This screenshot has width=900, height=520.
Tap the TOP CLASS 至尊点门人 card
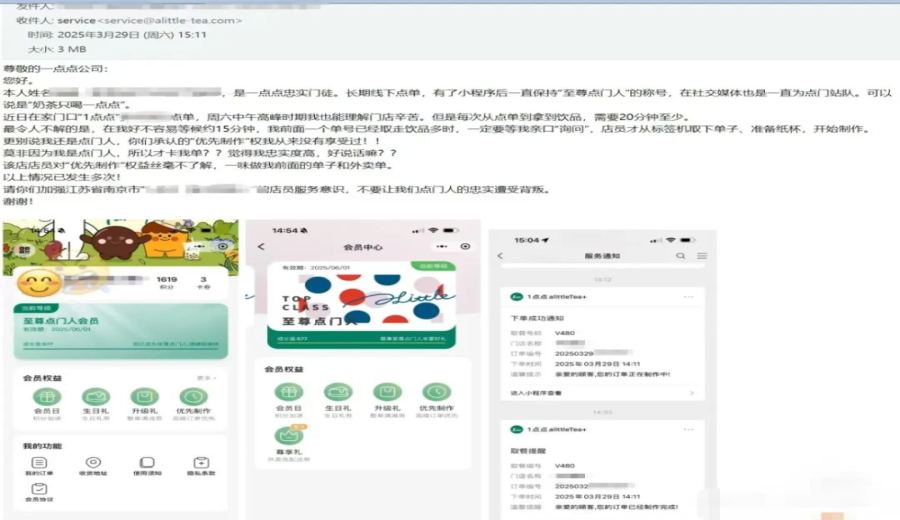362,305
